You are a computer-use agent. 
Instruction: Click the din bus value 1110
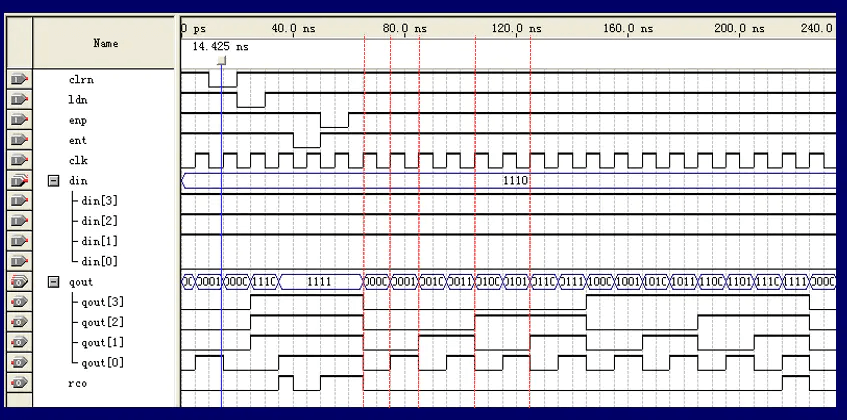515,181
